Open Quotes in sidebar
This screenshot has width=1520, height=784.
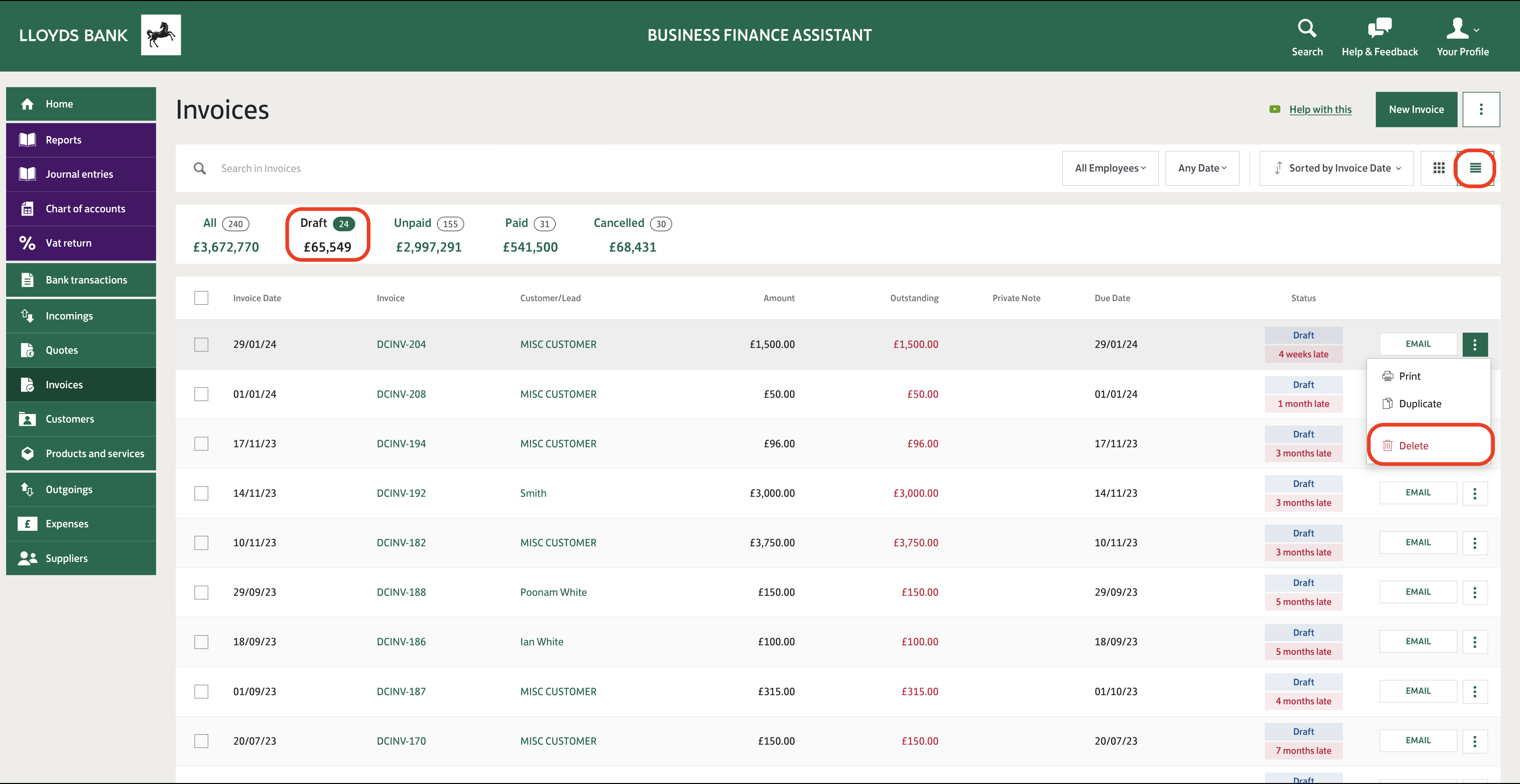click(81, 350)
